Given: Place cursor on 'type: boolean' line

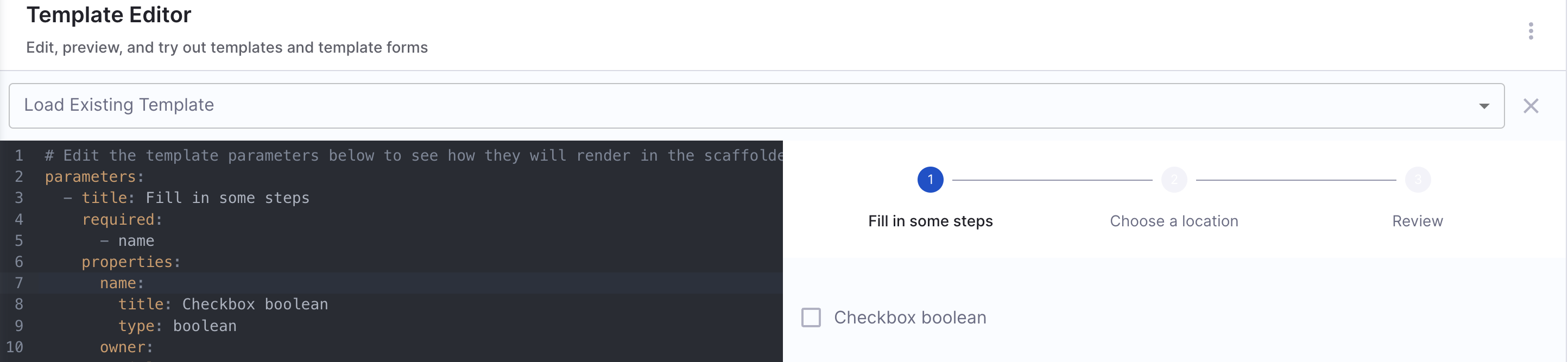Looking at the screenshot, I should point(176,326).
